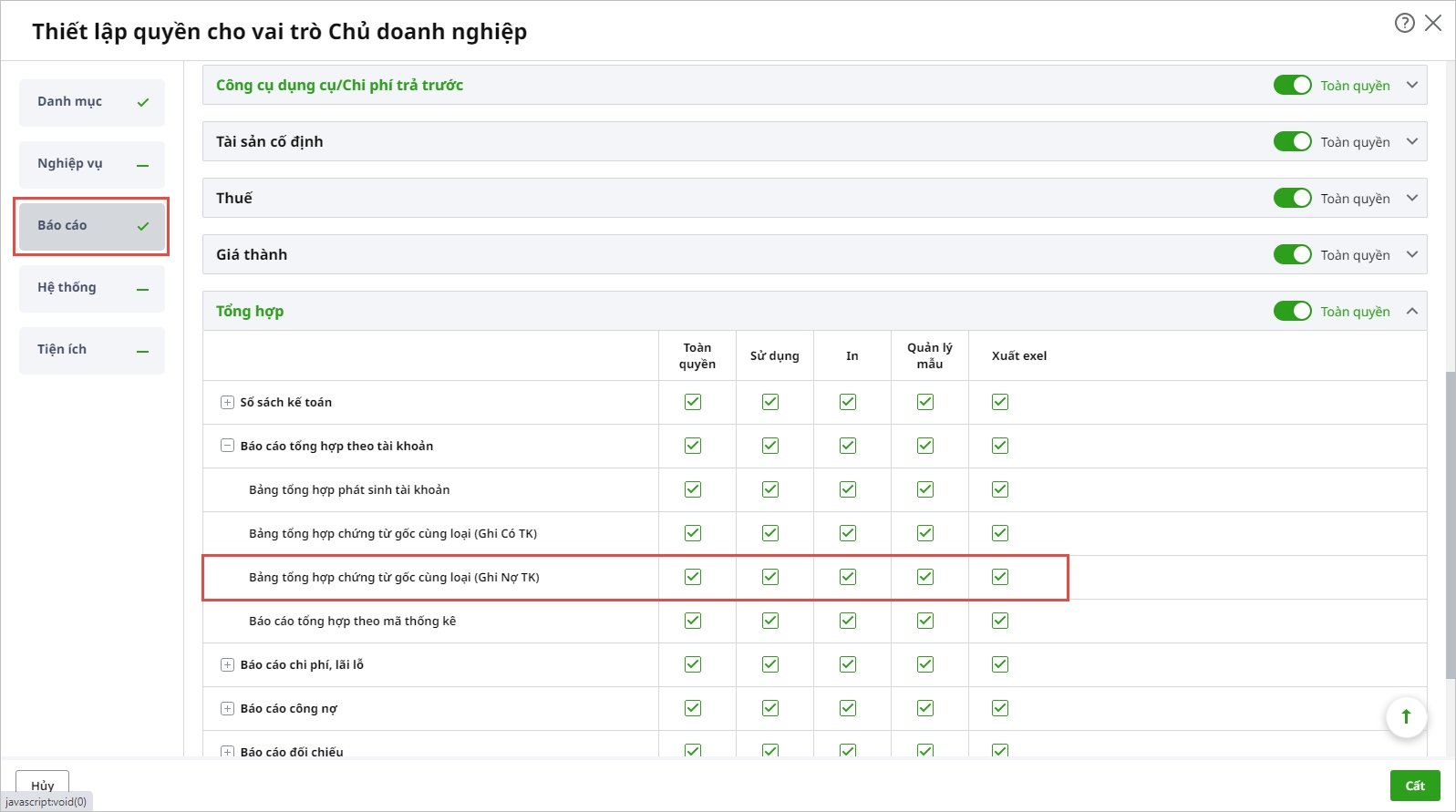Uncheck Xuất exel for Báo cáo công nợ
The width and height of the screenshot is (1456, 812).
pyautogui.click(x=1000, y=708)
